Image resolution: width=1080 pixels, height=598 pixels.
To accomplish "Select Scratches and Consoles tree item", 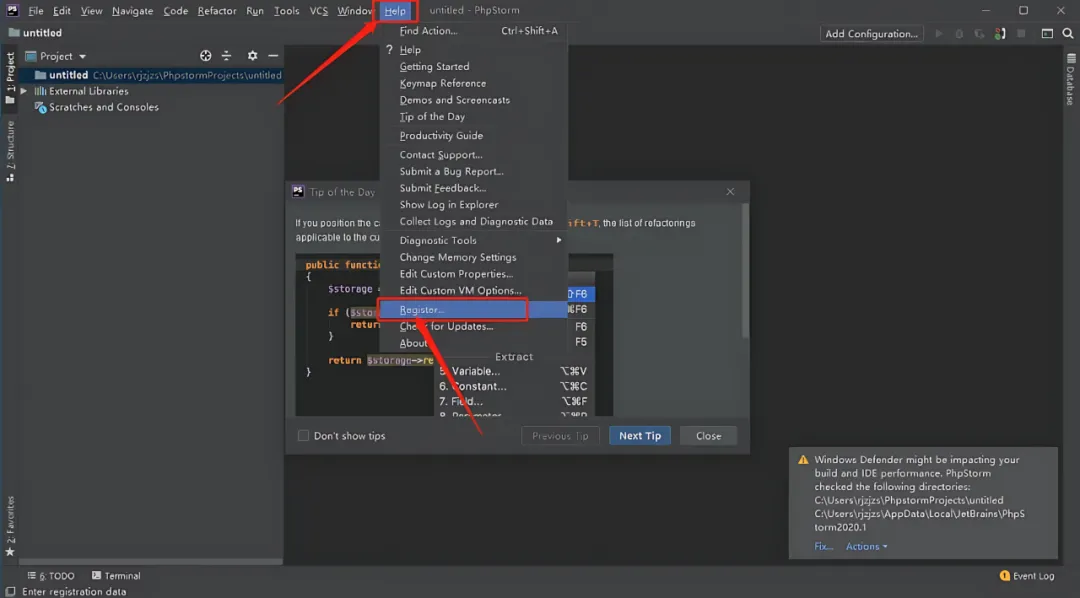I will tap(103, 107).
